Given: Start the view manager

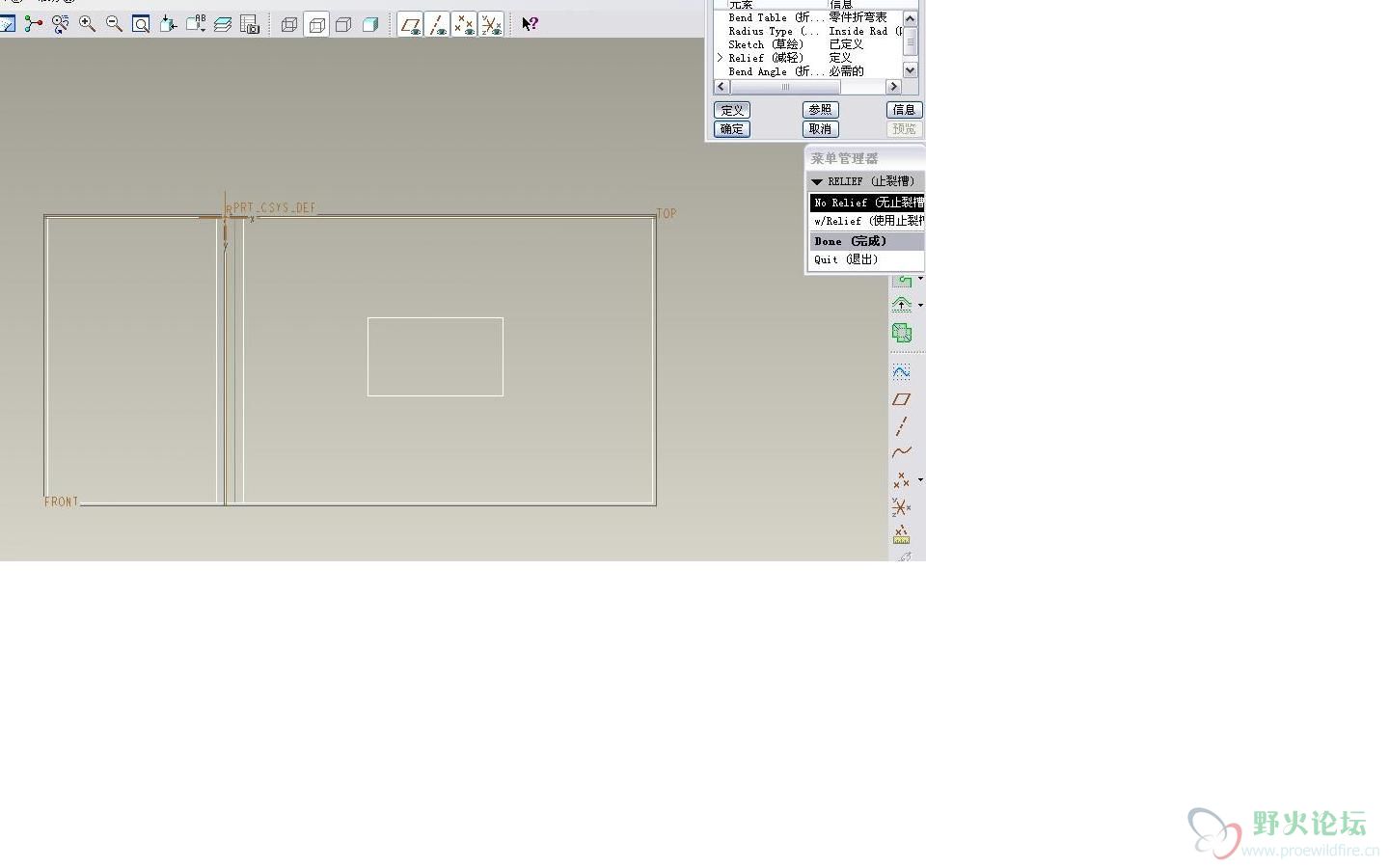Looking at the screenshot, I should click(250, 24).
